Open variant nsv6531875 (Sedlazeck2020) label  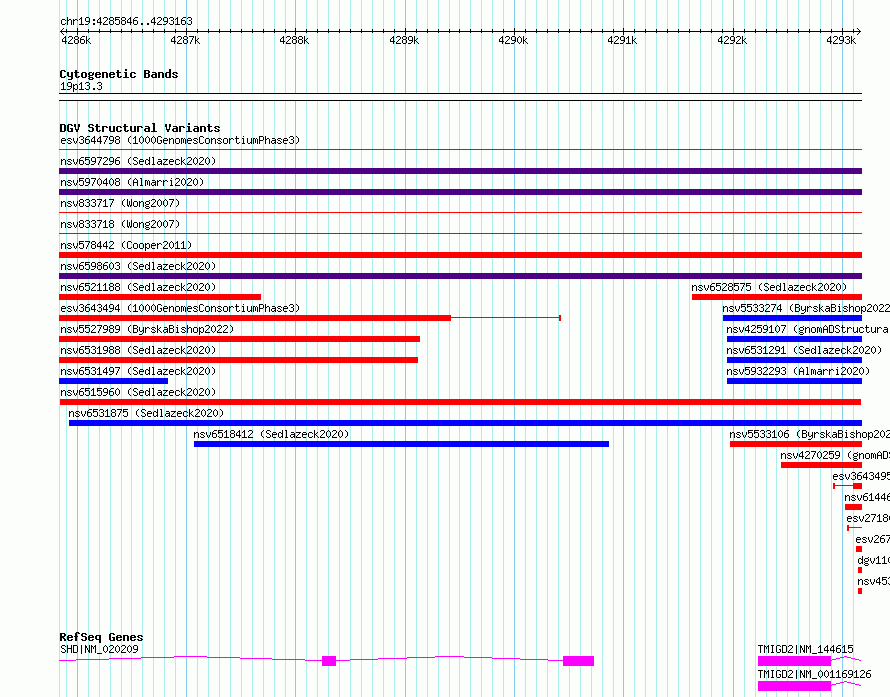click(x=146, y=413)
